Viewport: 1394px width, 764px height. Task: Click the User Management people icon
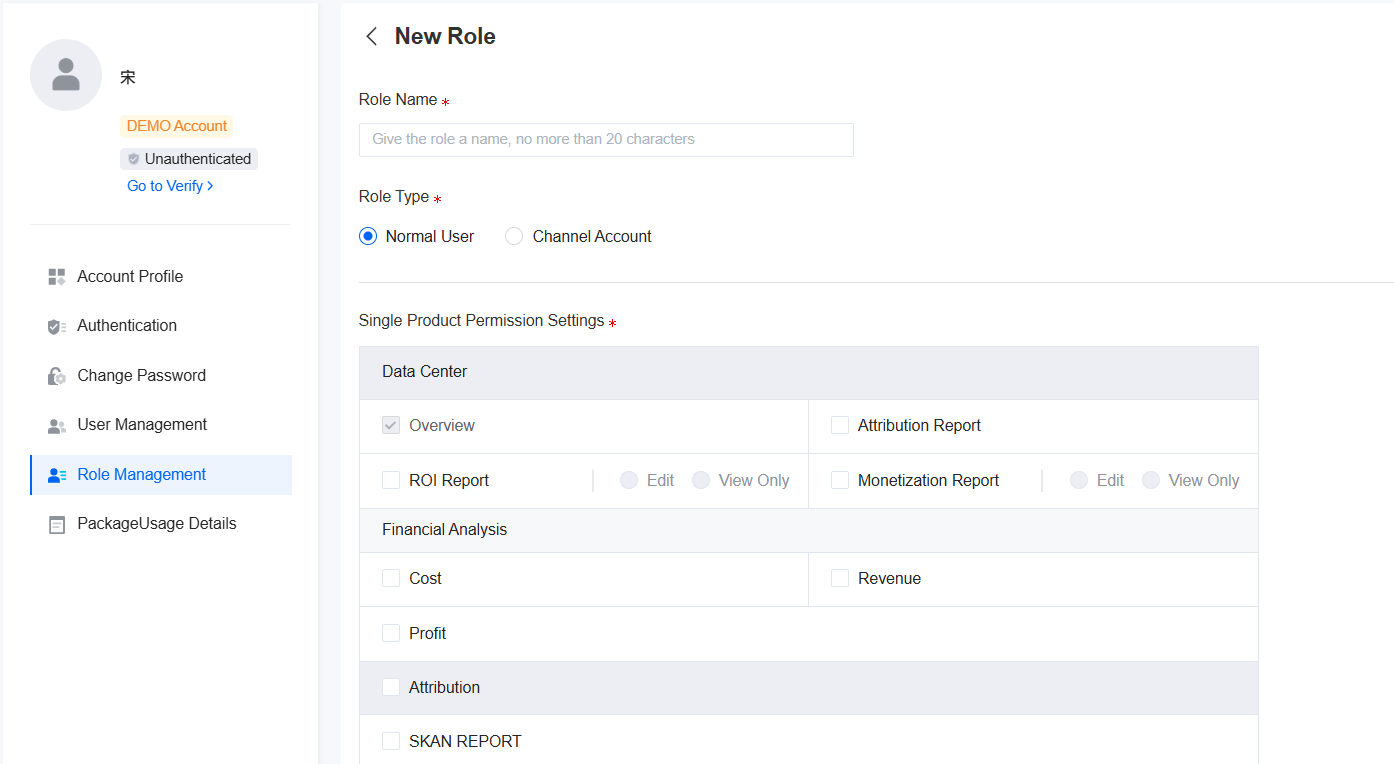(57, 425)
